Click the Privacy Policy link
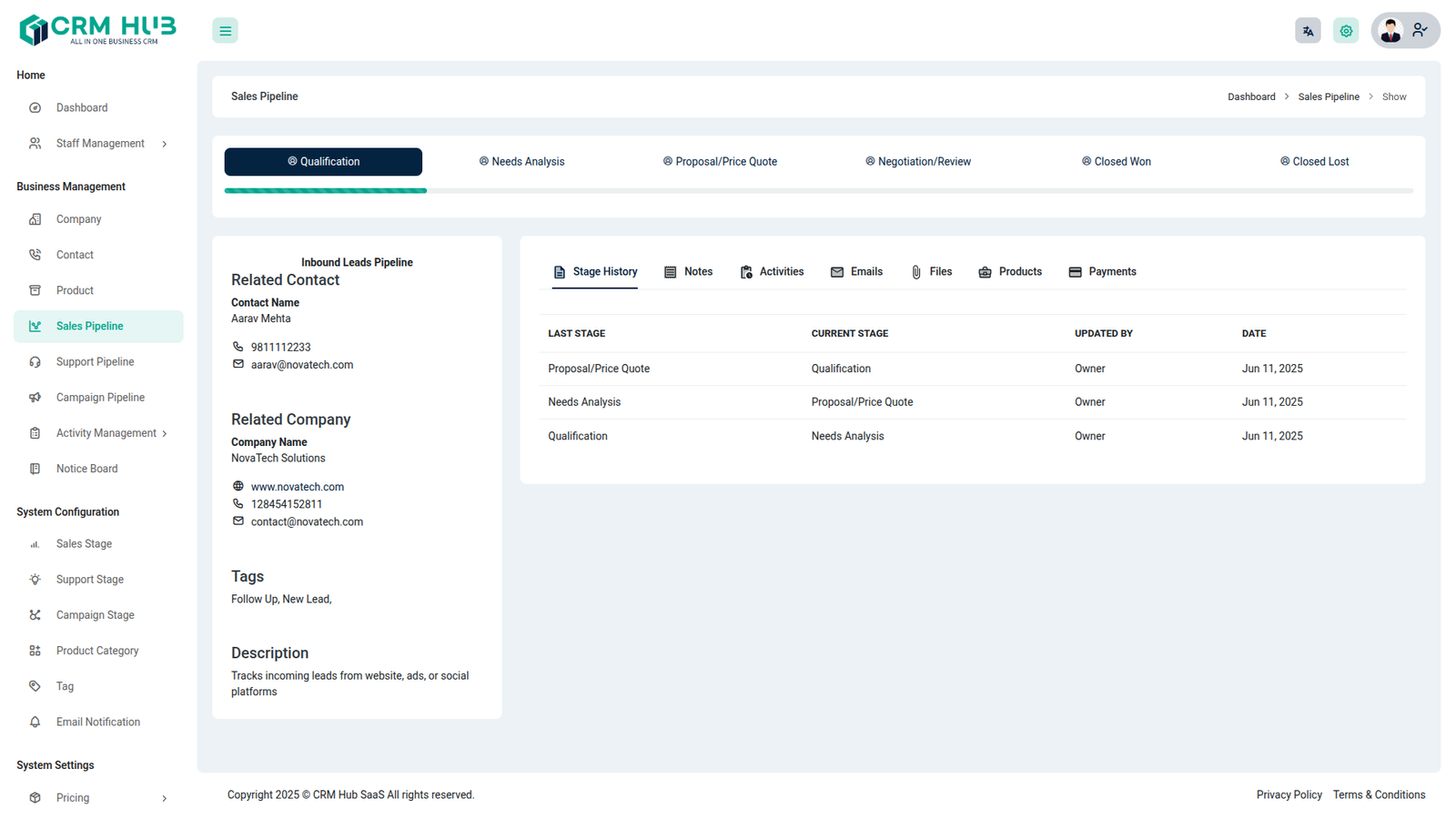 pos(1289,795)
